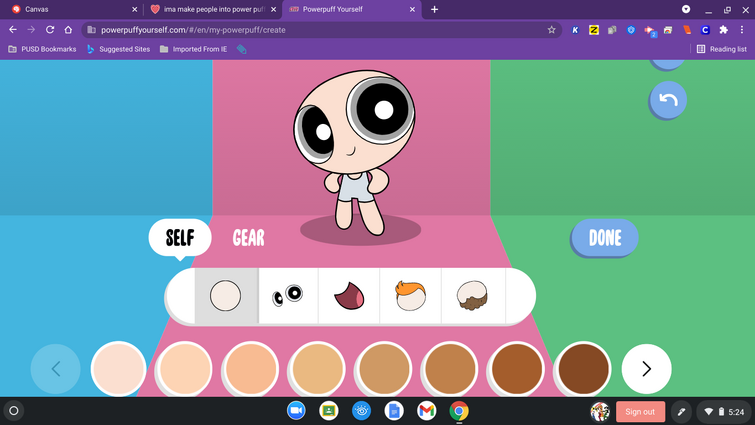Show next skin colors with right arrow

click(647, 369)
